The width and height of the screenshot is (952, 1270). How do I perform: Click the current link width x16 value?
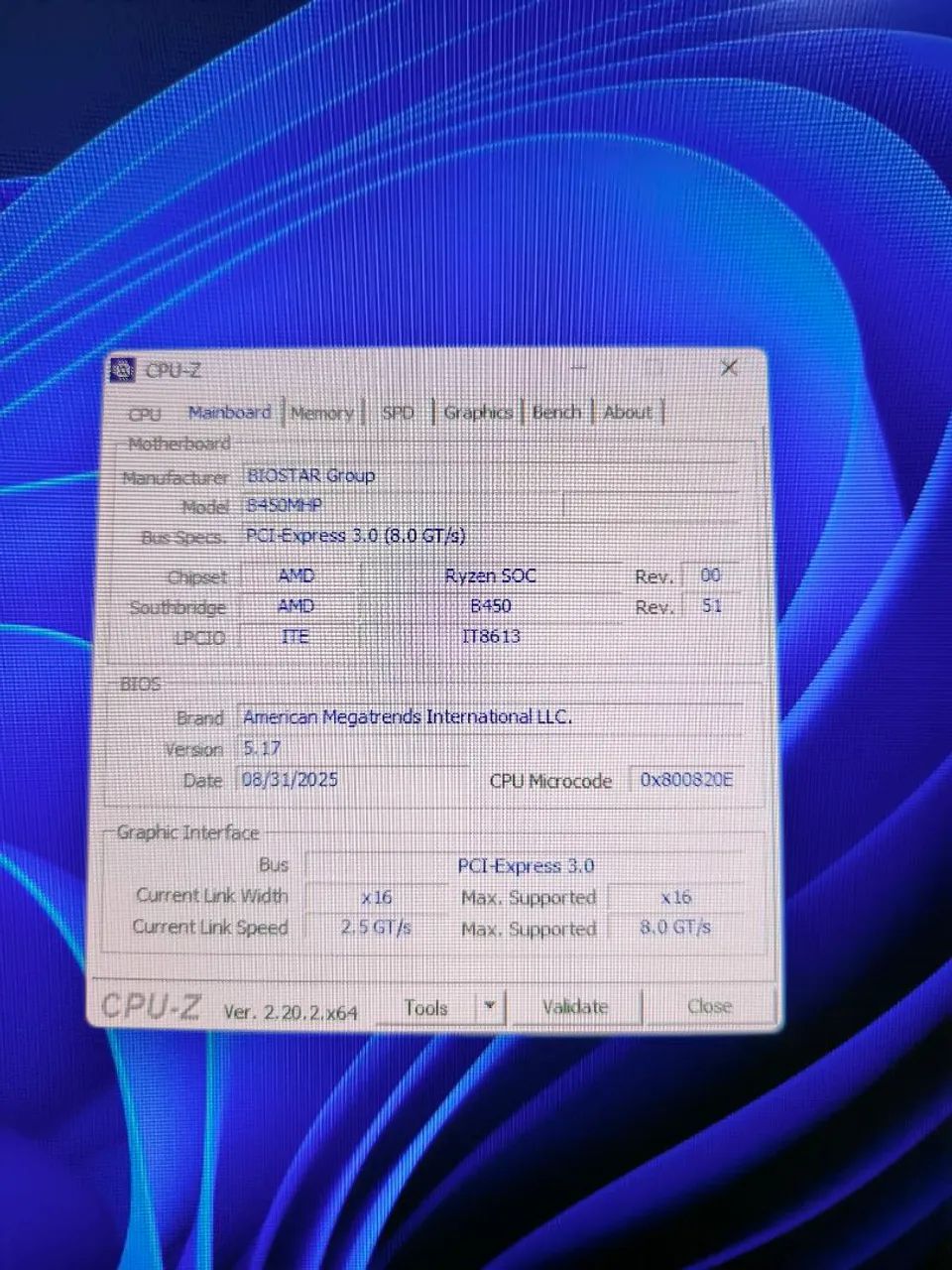tap(376, 897)
